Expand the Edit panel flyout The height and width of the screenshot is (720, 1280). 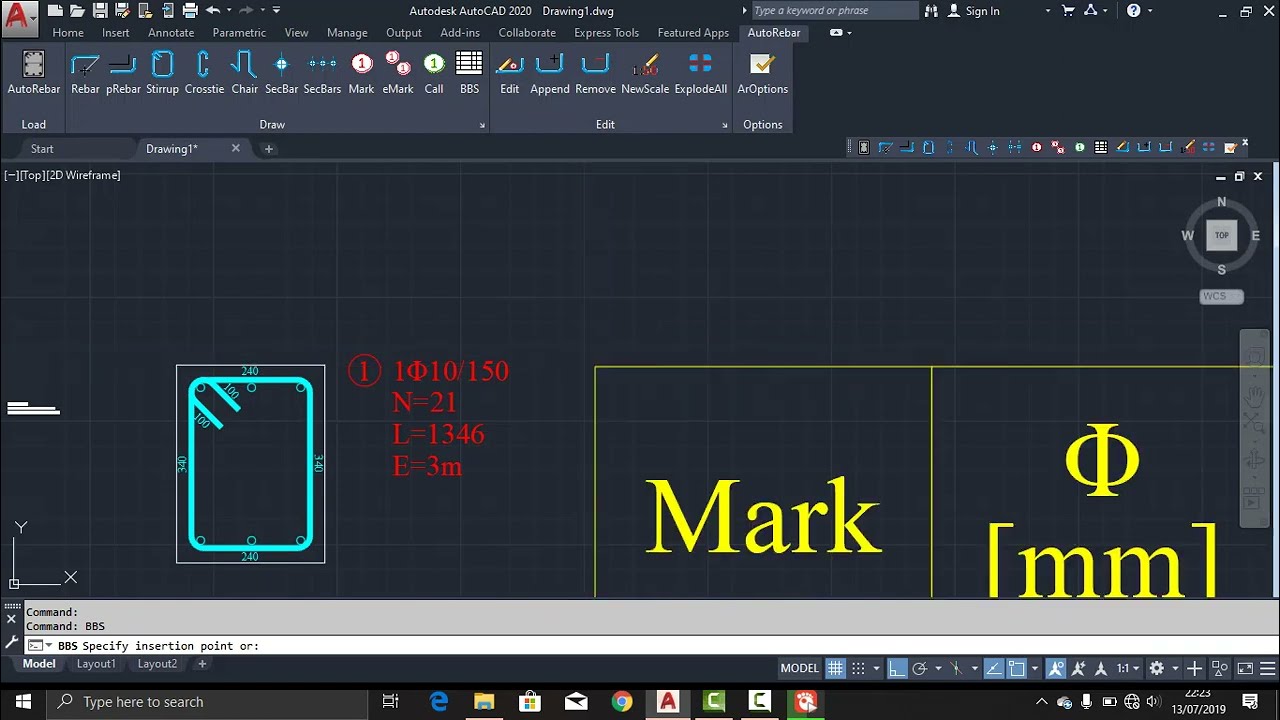[x=725, y=125]
